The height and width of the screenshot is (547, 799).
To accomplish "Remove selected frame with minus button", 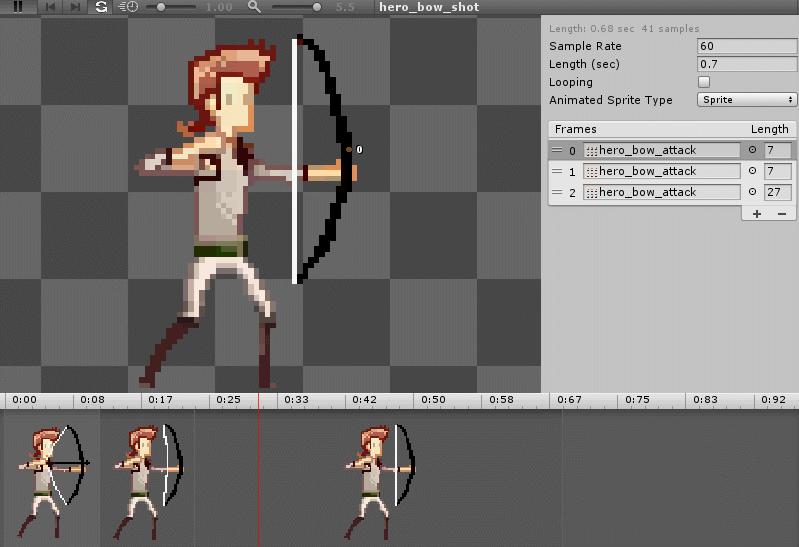I will [x=781, y=214].
